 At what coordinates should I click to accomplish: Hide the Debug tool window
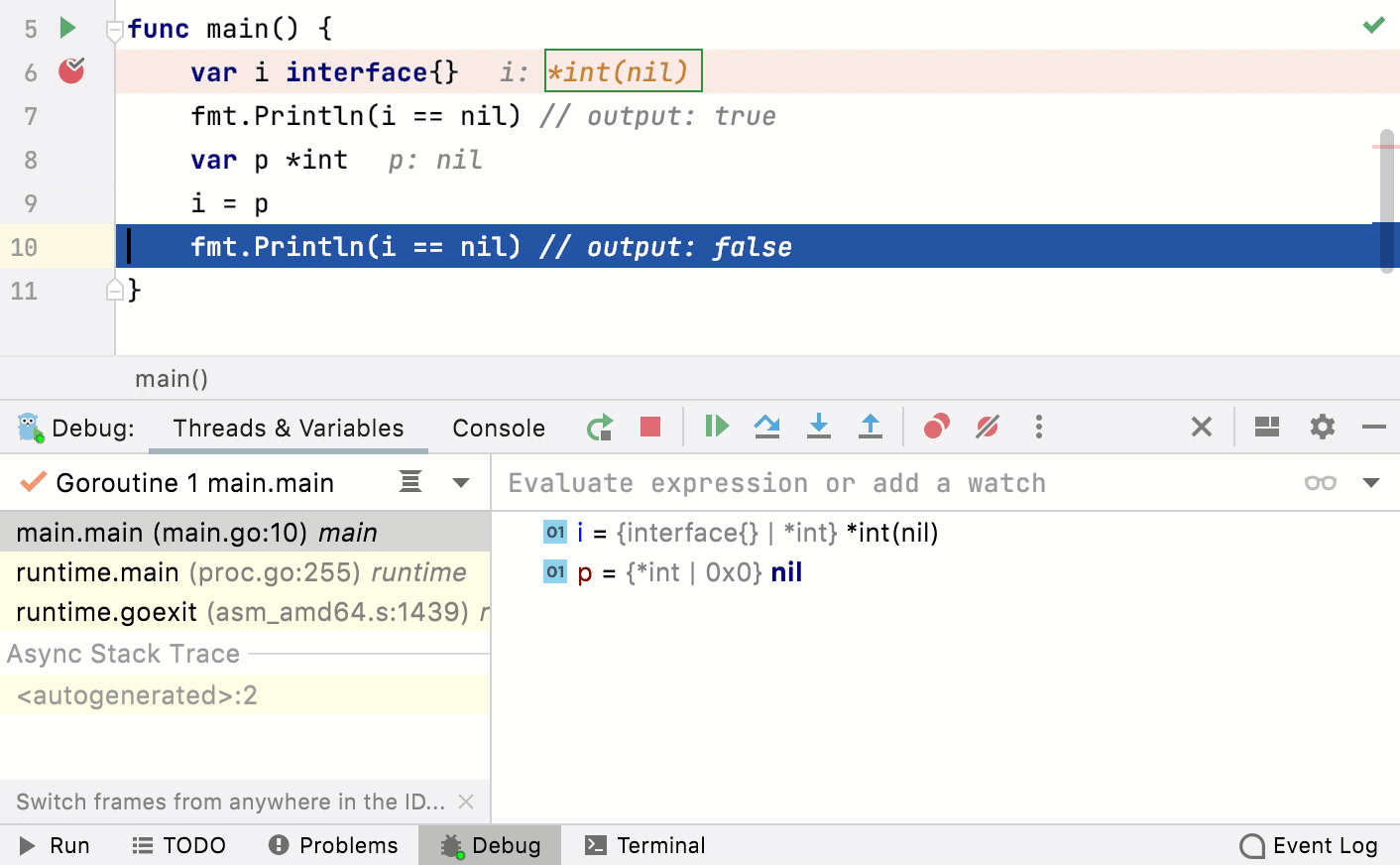click(x=1374, y=427)
